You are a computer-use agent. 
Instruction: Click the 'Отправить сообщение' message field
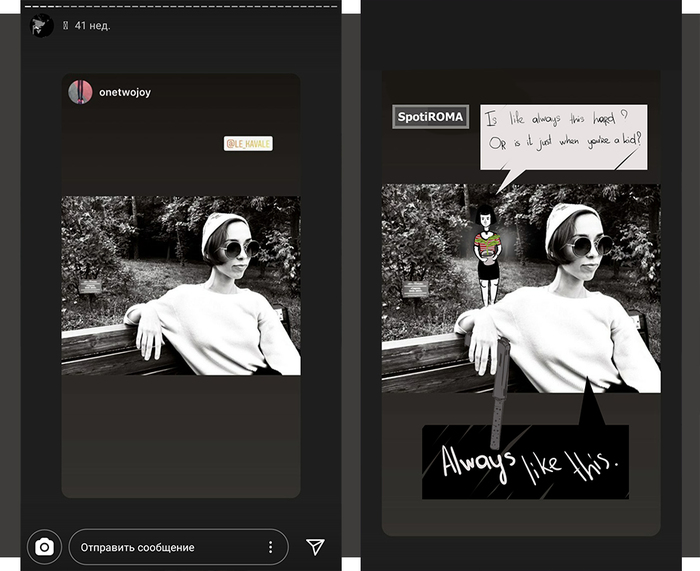coord(160,547)
